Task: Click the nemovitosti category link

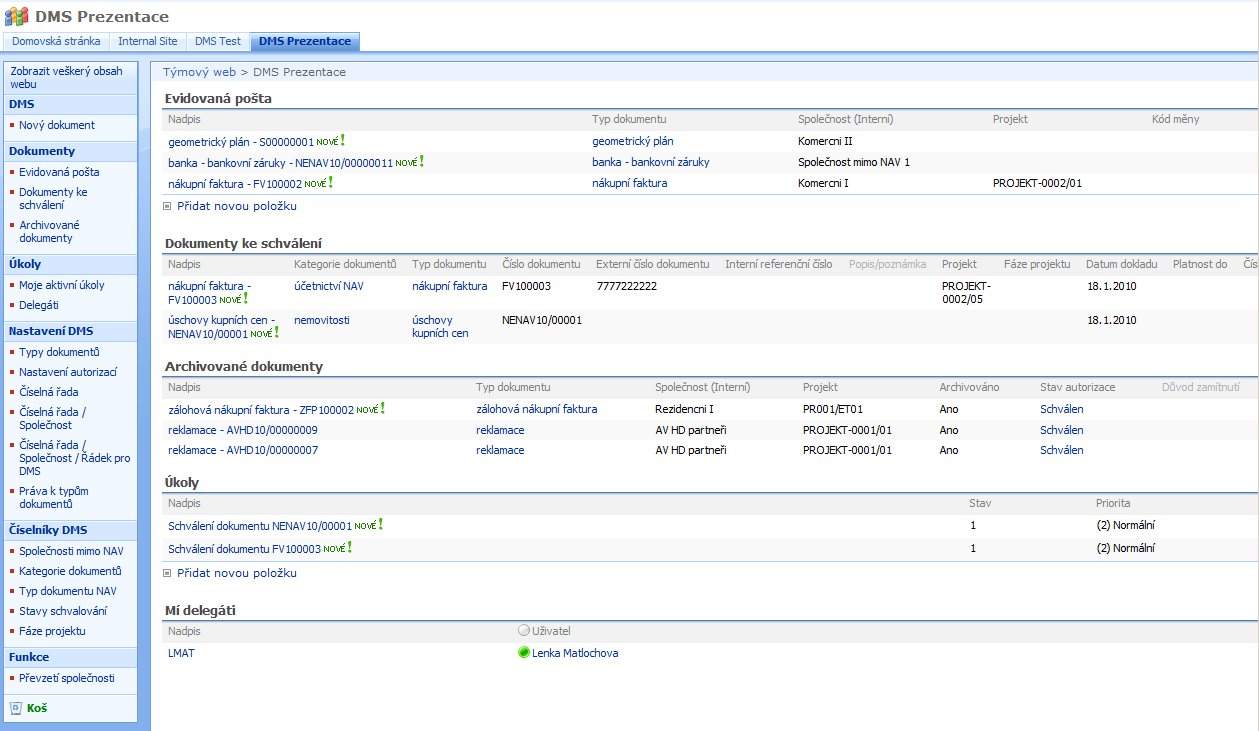Action: click(x=322, y=320)
